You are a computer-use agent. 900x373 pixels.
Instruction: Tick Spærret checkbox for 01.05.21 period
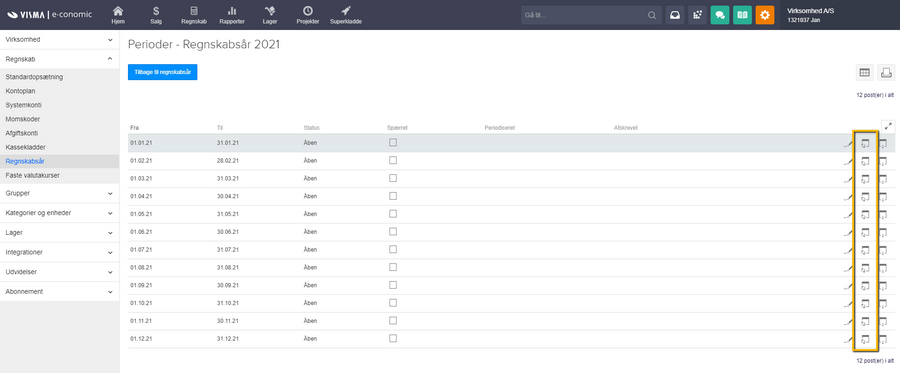[x=393, y=213]
